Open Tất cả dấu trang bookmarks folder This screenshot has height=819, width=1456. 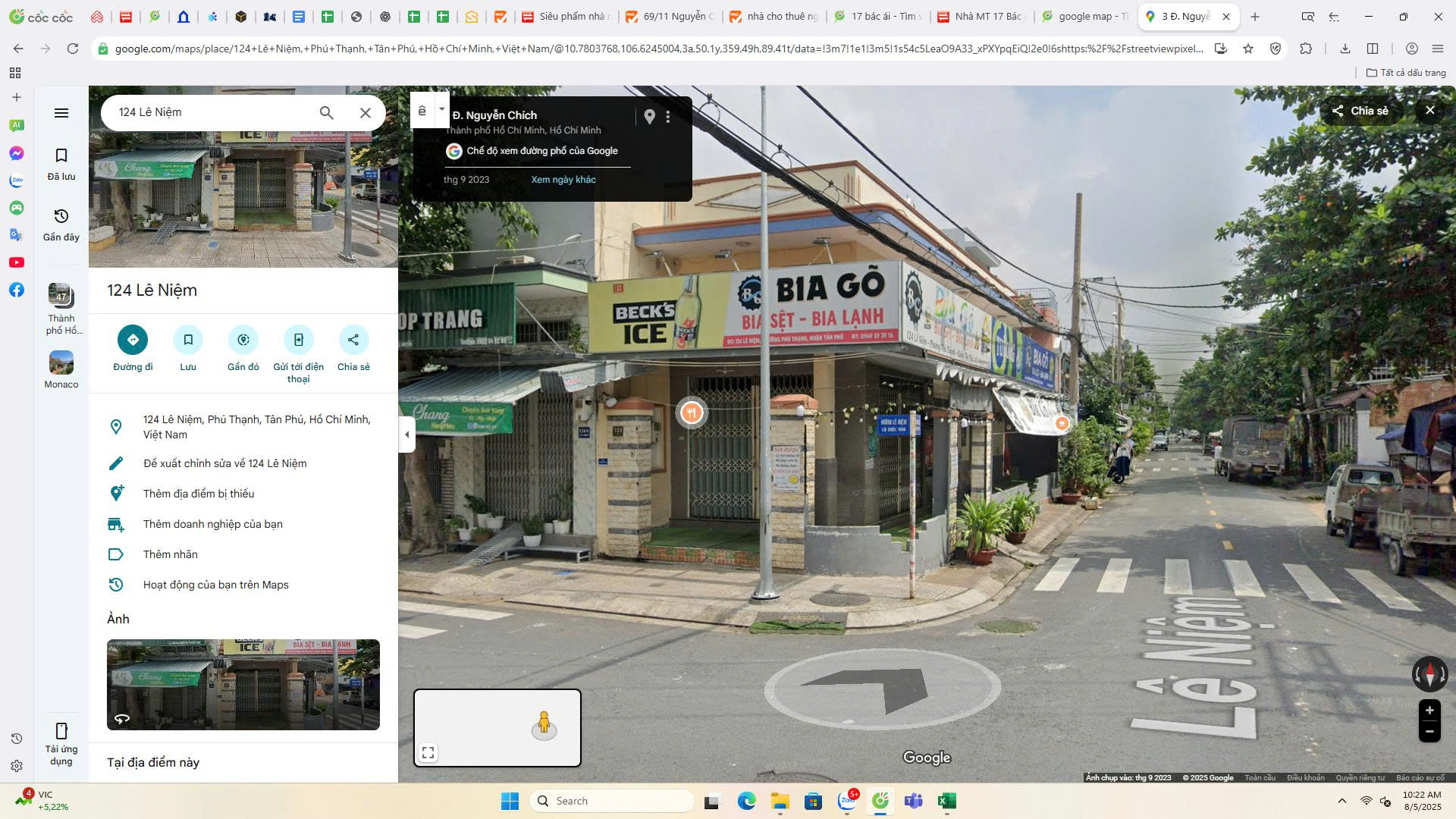tap(1406, 73)
